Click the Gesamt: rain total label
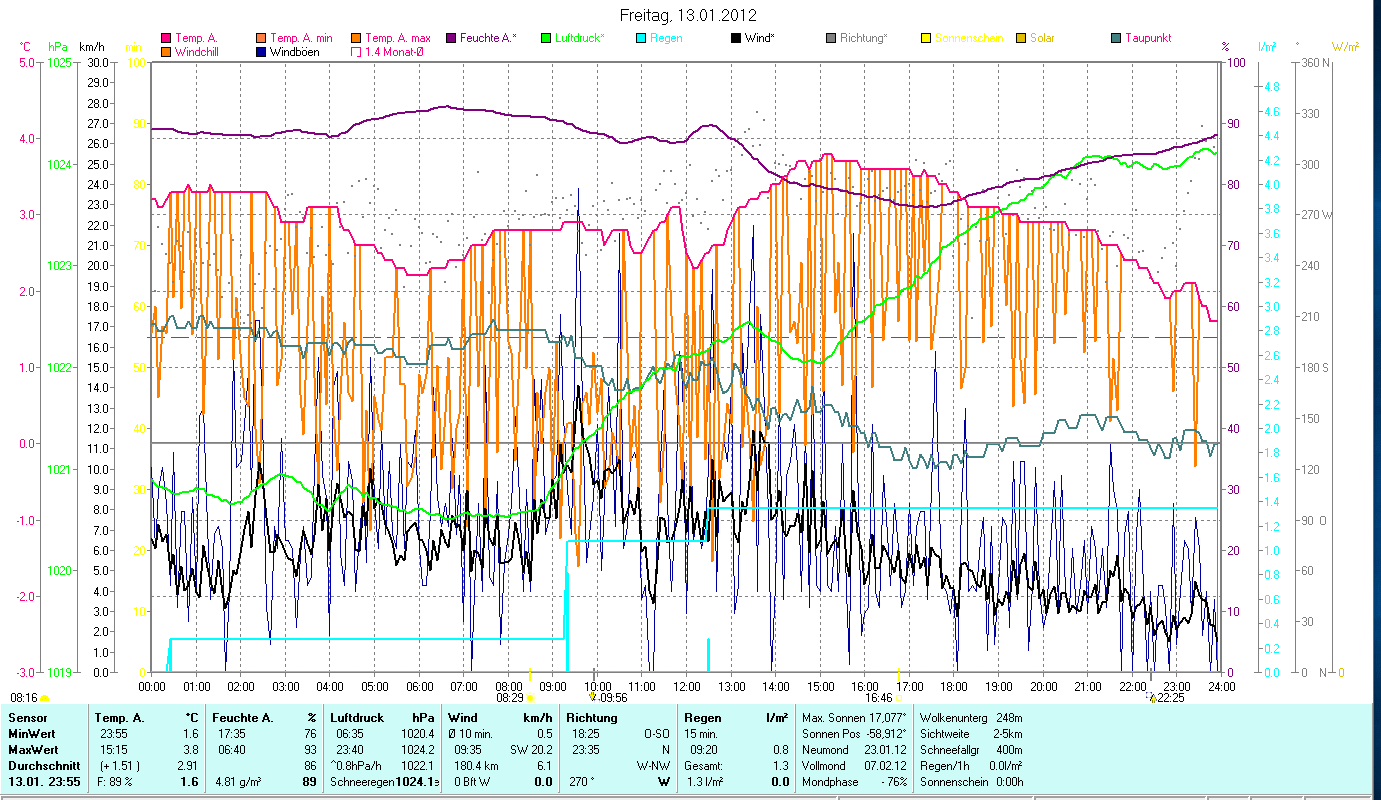1381x800 pixels. [704, 765]
